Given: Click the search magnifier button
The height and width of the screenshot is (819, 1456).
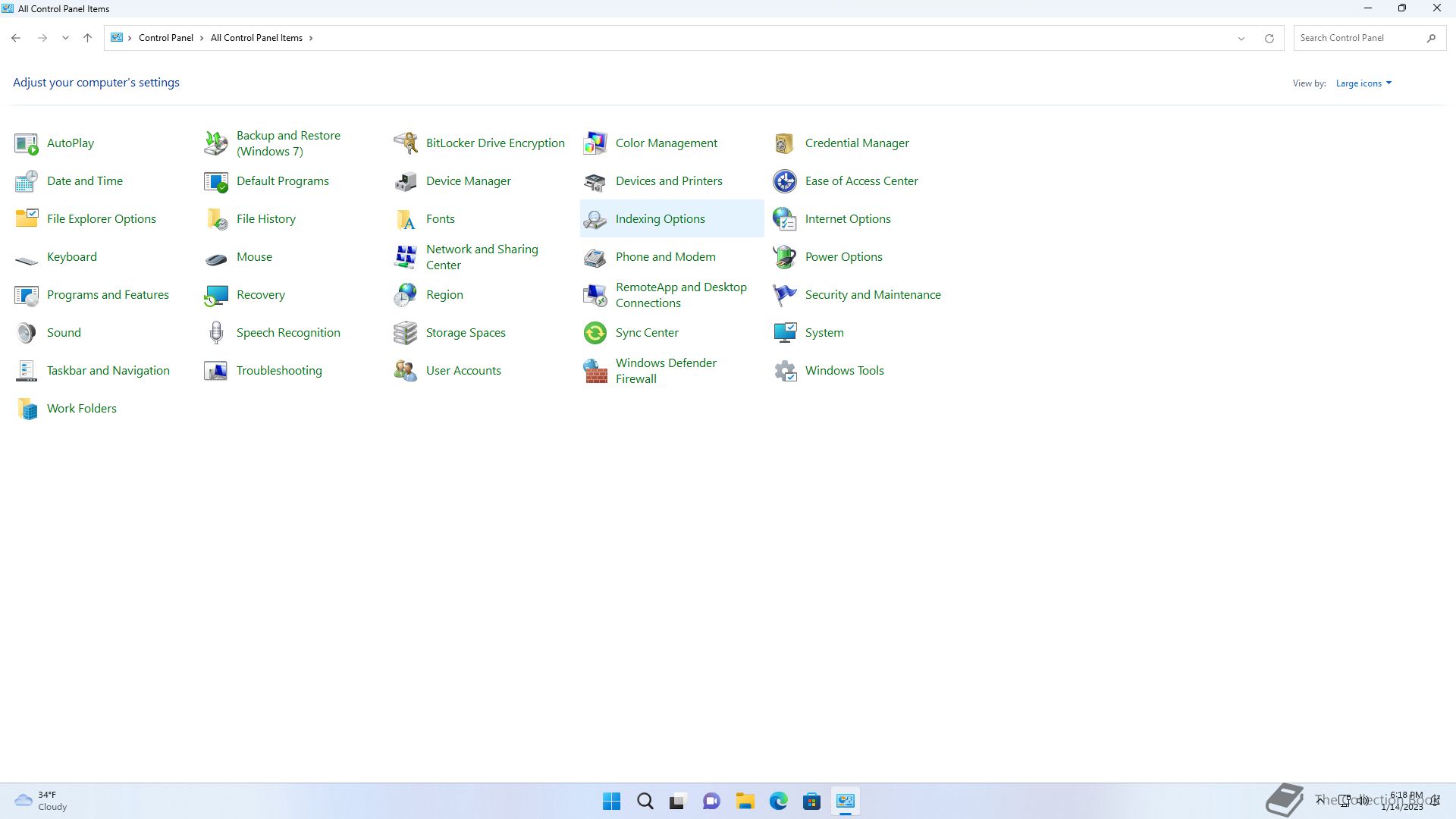Looking at the screenshot, I should coord(1432,38).
